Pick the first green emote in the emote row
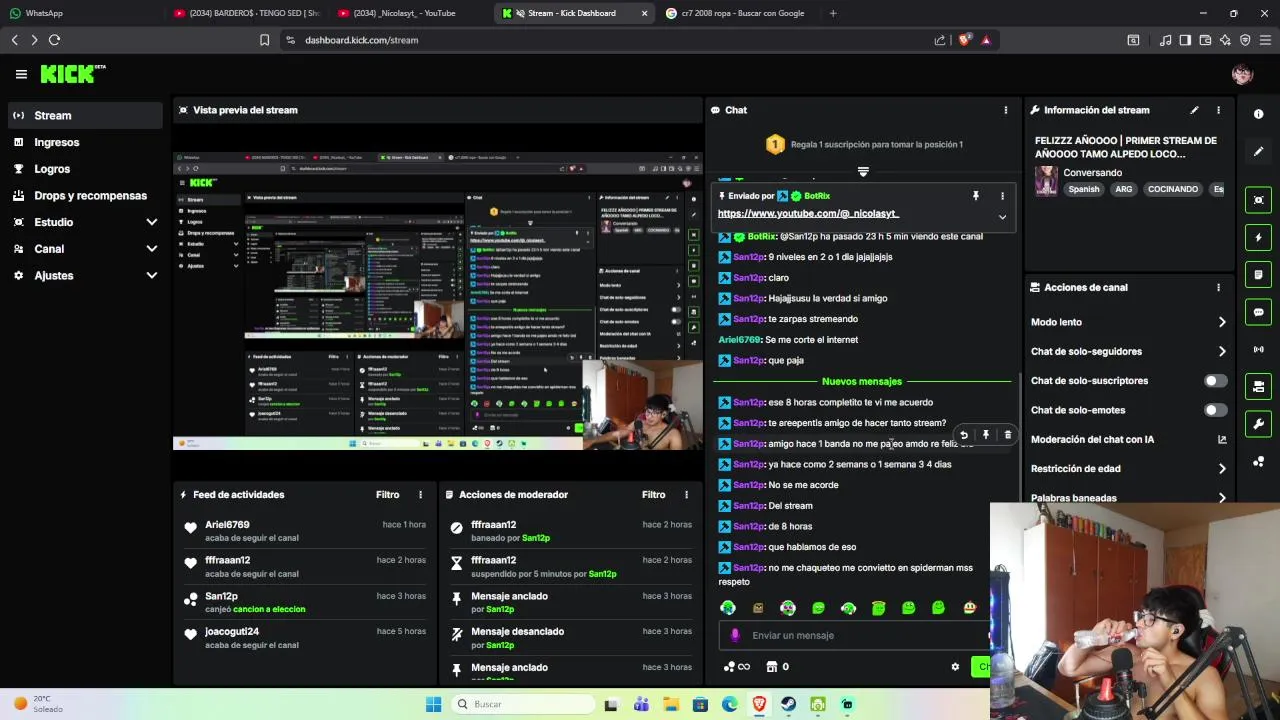1280x720 pixels. coord(728,608)
